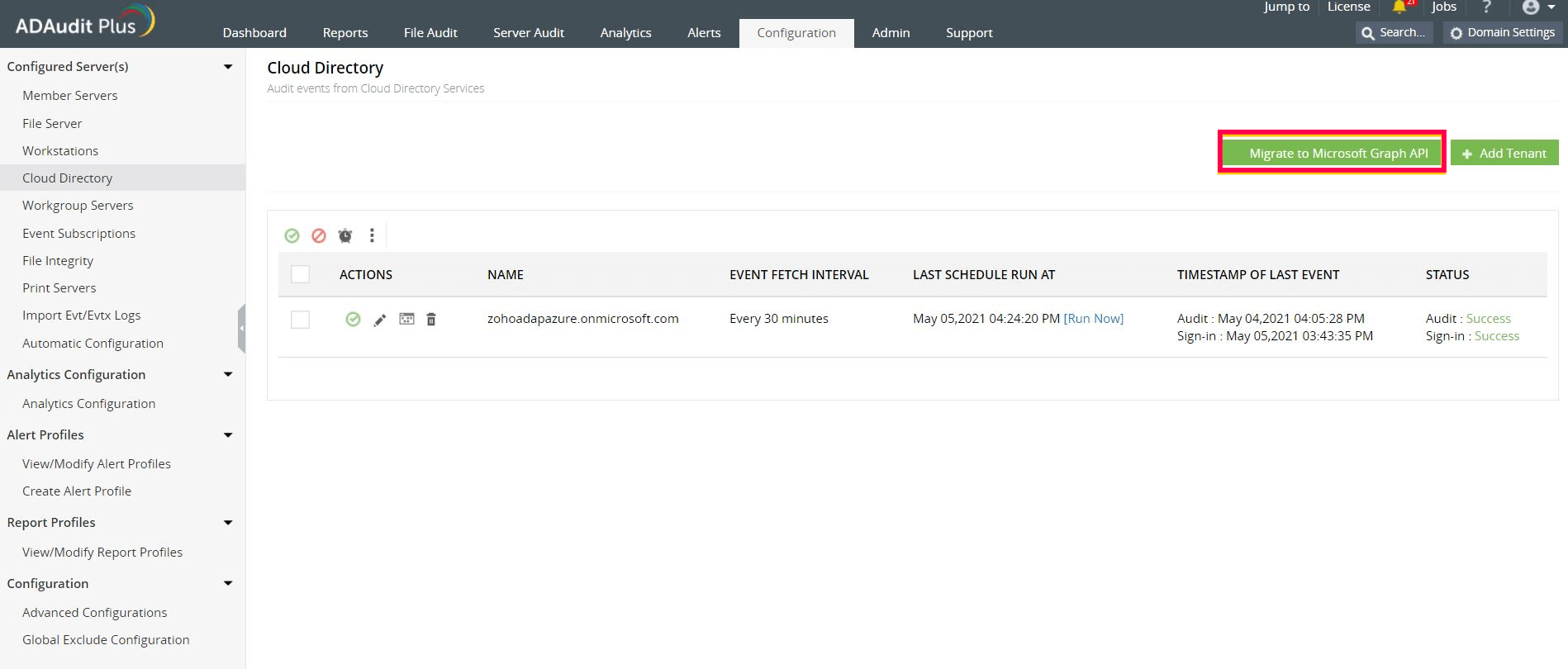The width and height of the screenshot is (1568, 669).
Task: Collapse the Report Profiles section arrow
Action: [228, 523]
